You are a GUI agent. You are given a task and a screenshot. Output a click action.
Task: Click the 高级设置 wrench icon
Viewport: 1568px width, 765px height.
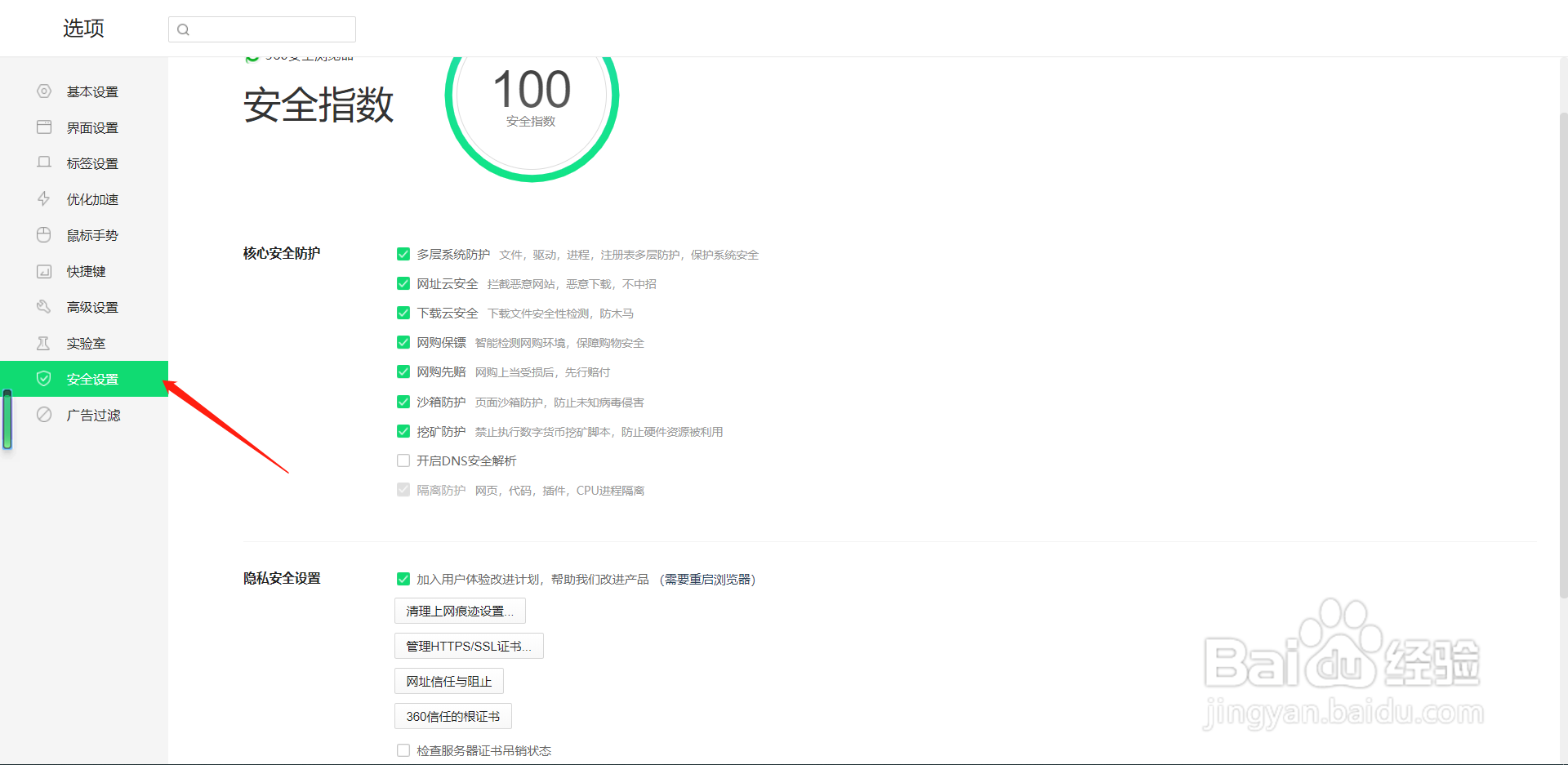(44, 307)
